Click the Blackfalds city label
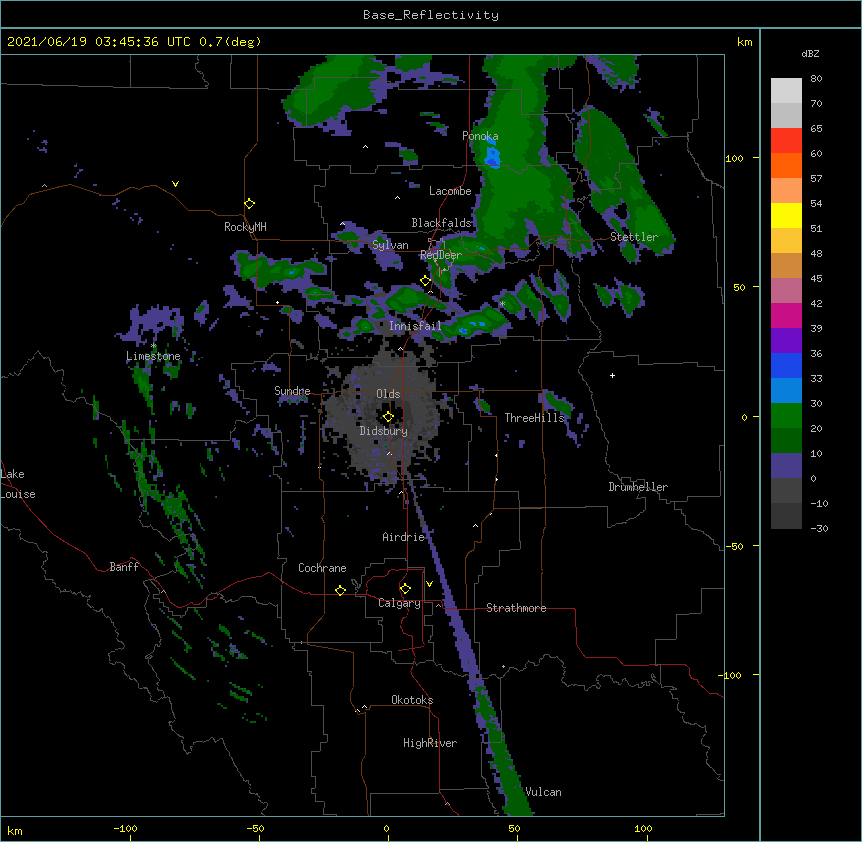The image size is (862, 842). tap(441, 223)
